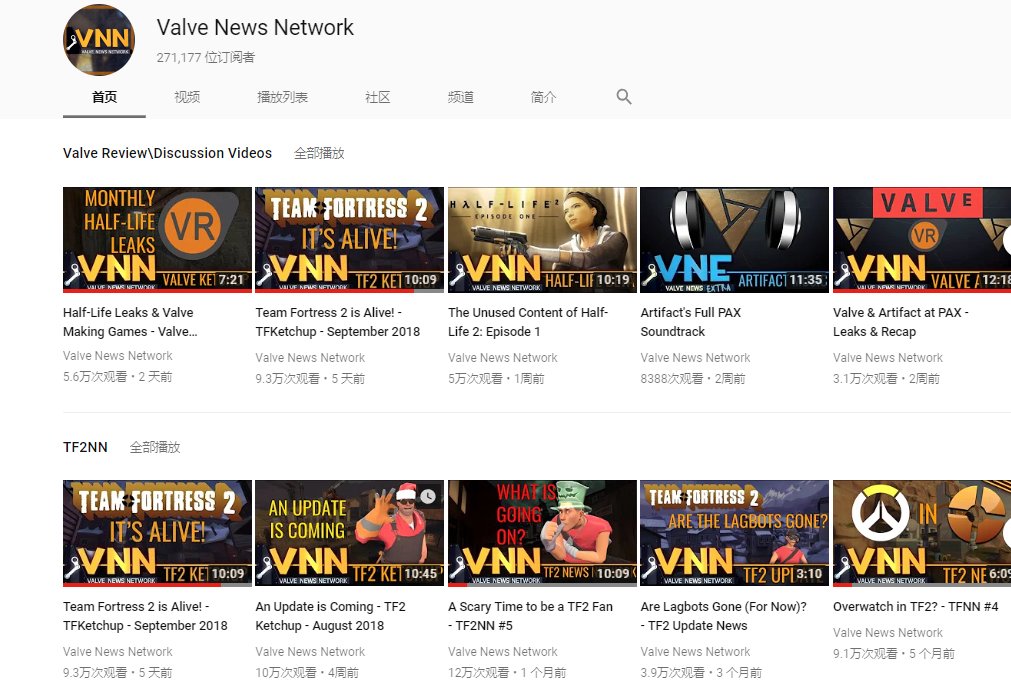Click the text 5万次观看 · 1周前
Image resolution: width=1011 pixels, height=689 pixels.
click(x=496, y=378)
